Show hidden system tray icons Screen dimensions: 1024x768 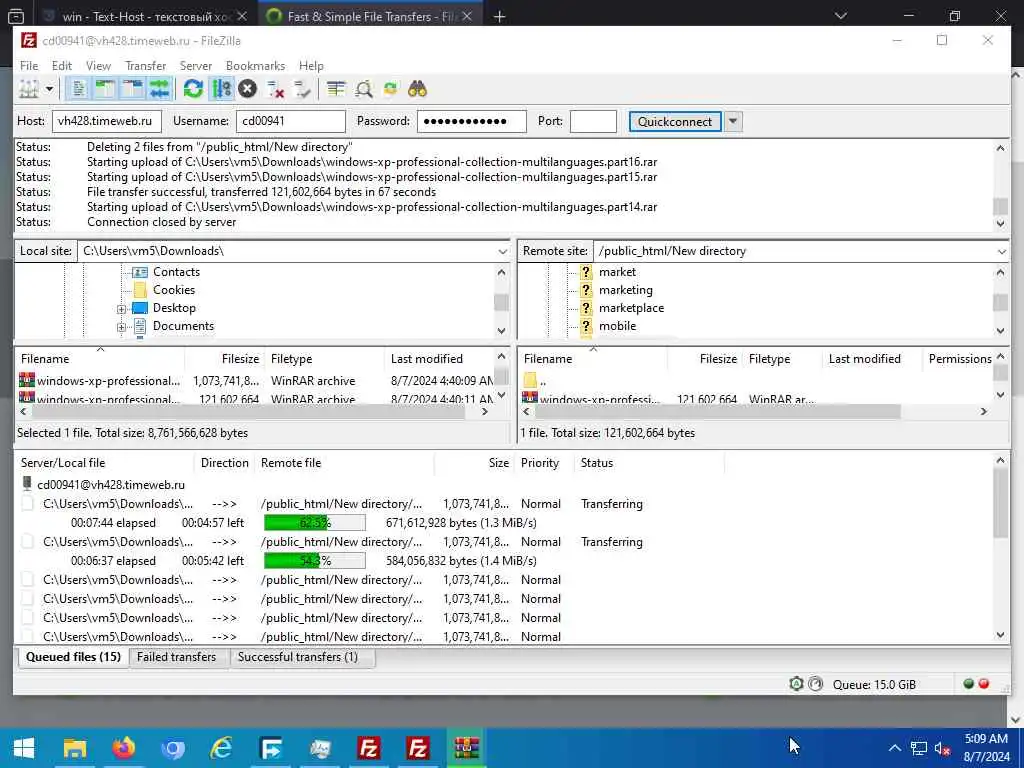(895, 748)
